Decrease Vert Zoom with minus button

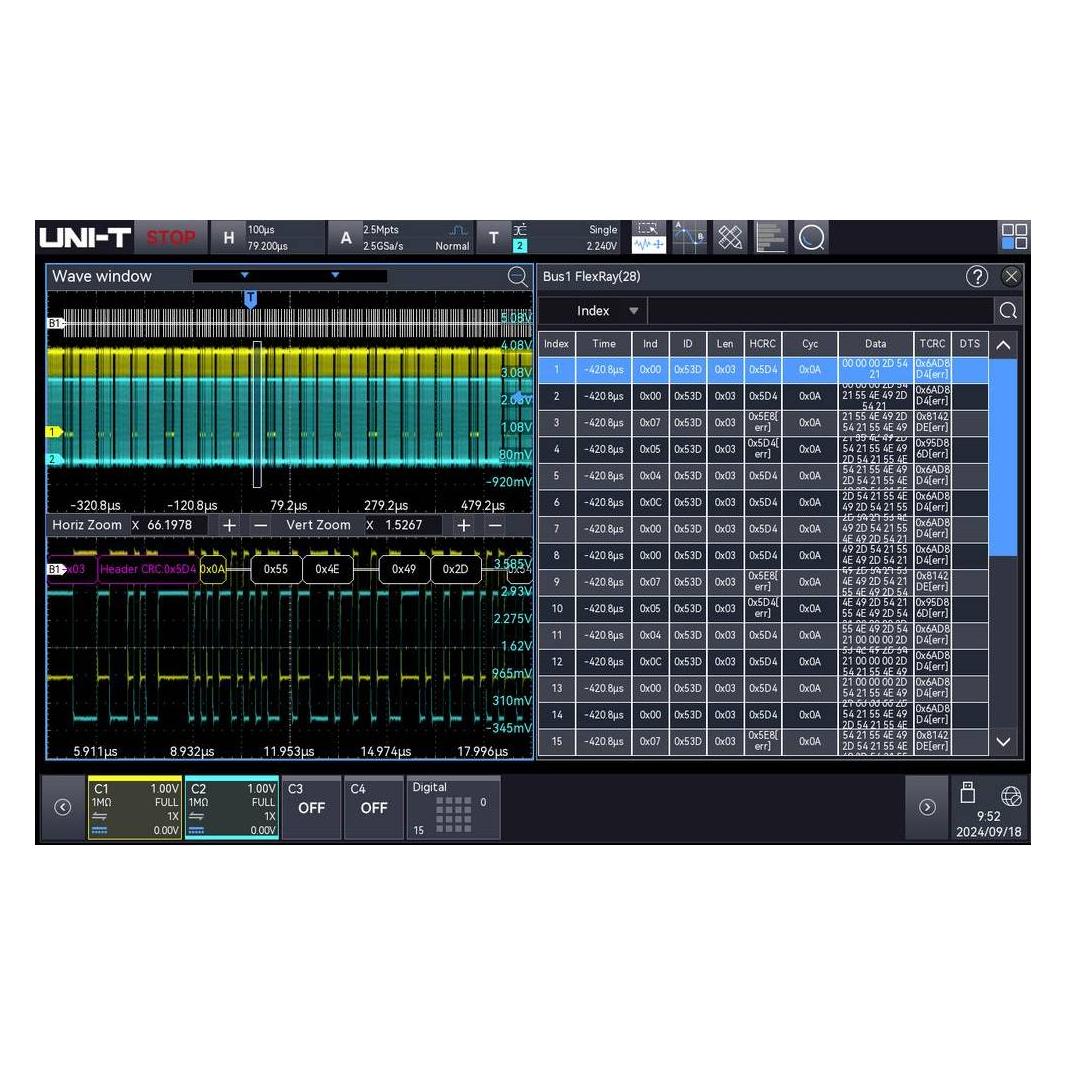click(x=495, y=526)
